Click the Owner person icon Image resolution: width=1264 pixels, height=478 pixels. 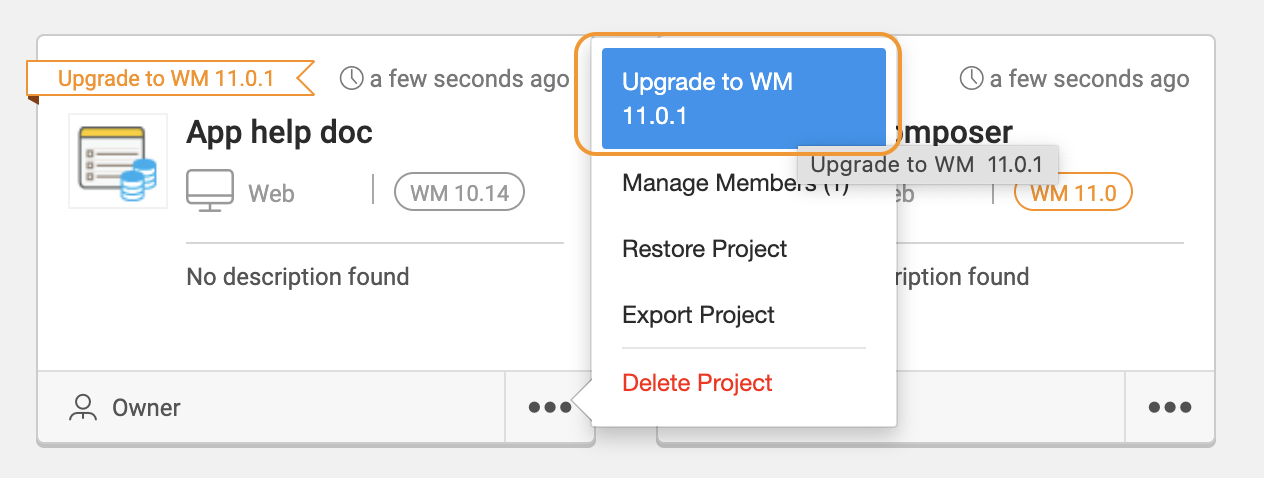pyautogui.click(x=82, y=407)
